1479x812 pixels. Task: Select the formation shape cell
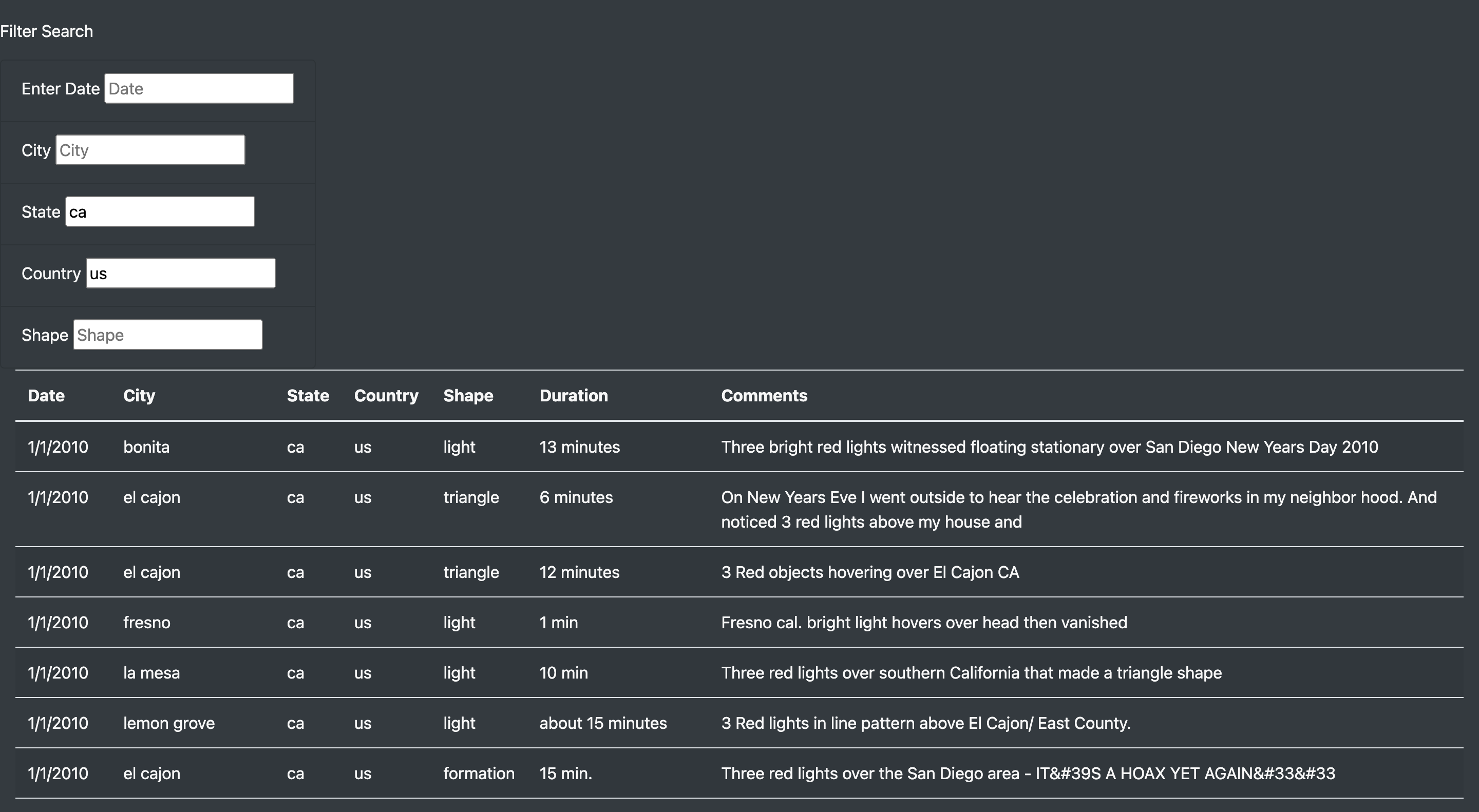pos(479,773)
